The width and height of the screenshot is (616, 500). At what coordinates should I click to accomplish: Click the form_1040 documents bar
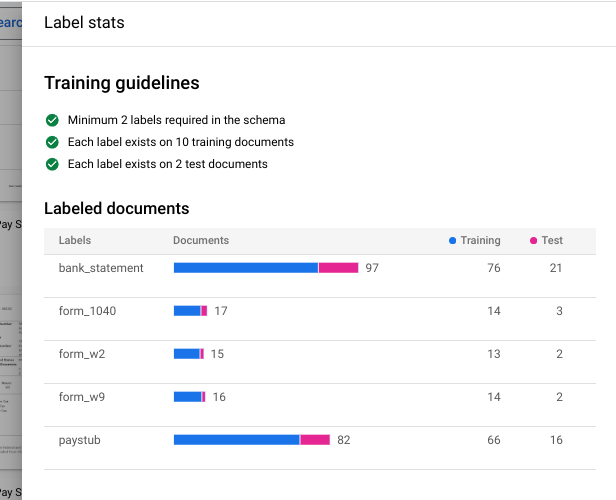(188, 311)
